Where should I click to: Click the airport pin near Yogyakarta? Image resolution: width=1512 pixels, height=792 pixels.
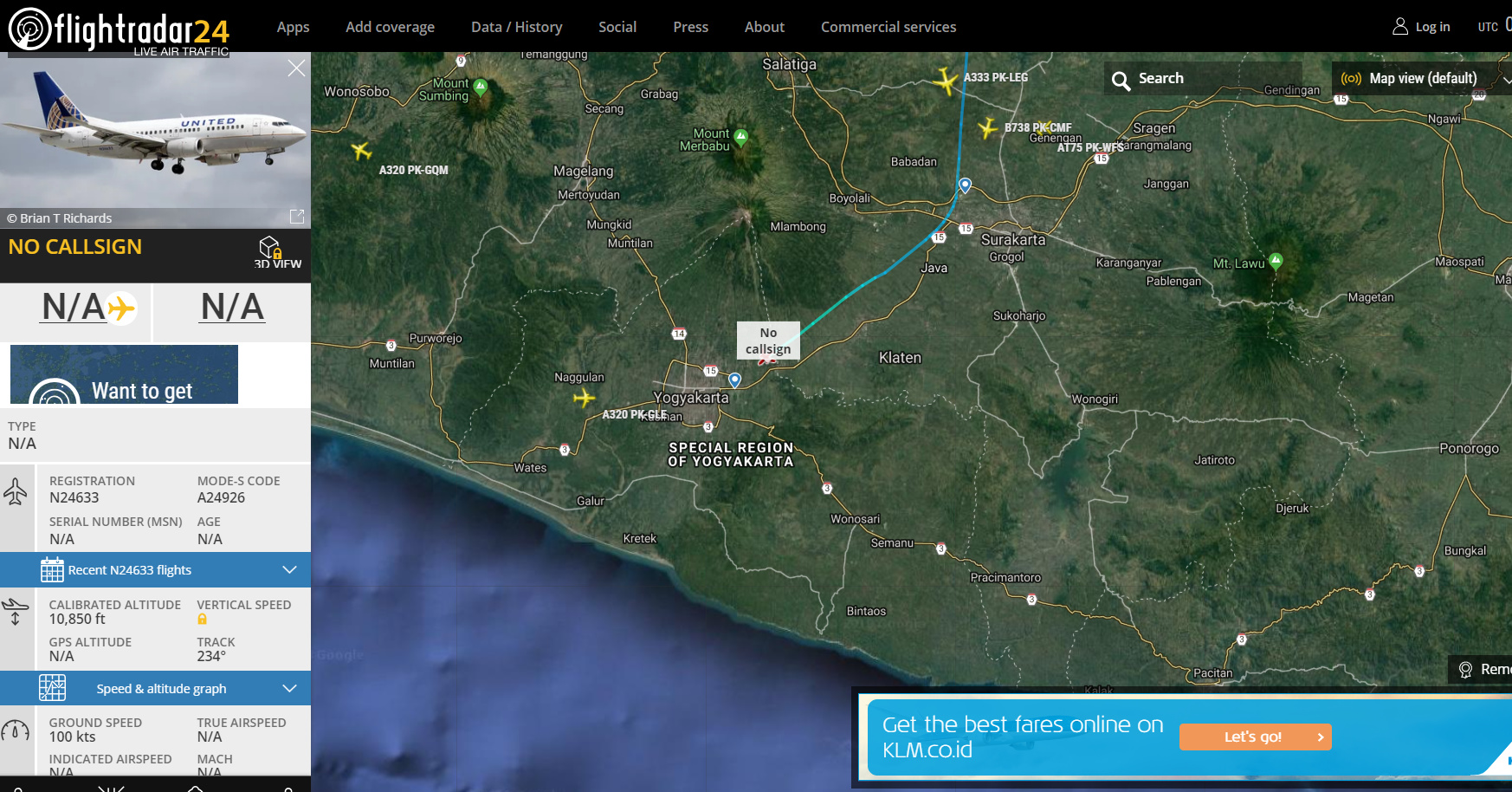[x=734, y=380]
